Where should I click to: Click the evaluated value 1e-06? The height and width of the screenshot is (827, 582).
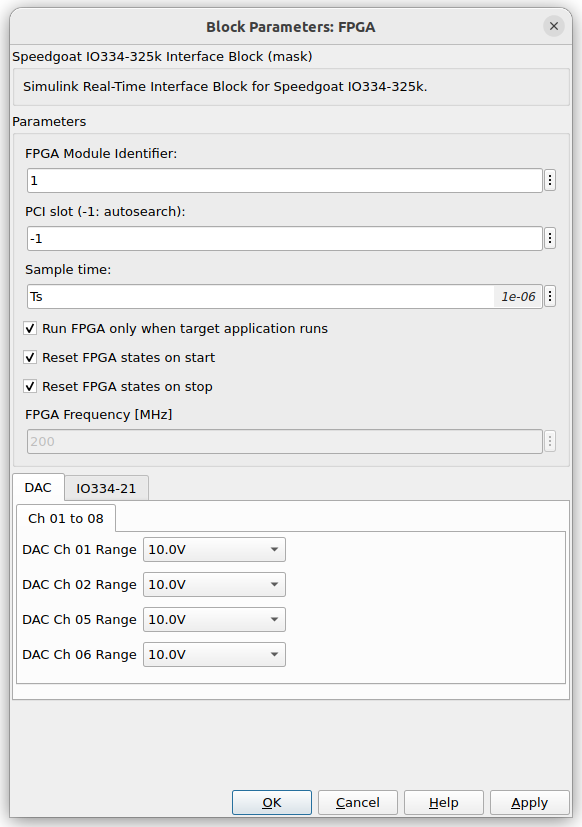[518, 296]
